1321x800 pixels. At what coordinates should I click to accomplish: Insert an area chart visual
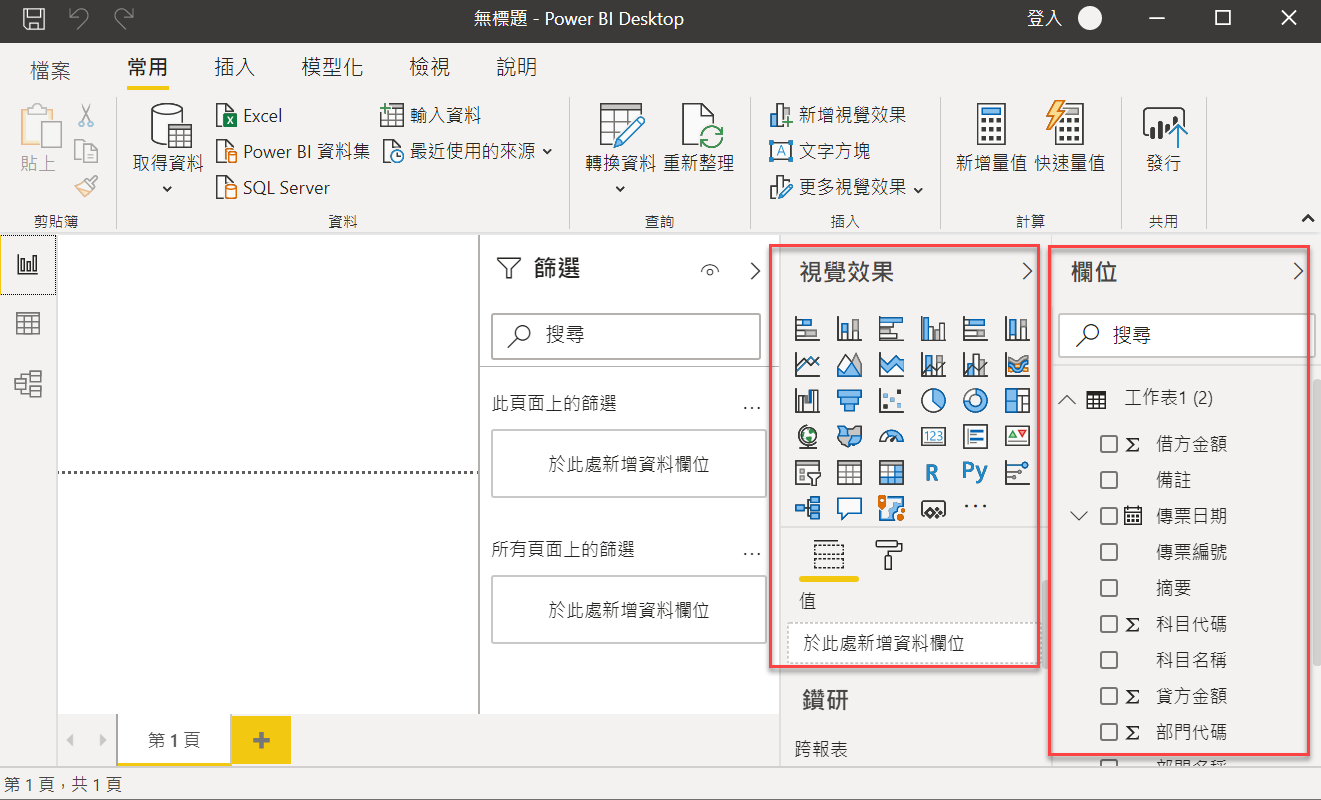point(849,364)
